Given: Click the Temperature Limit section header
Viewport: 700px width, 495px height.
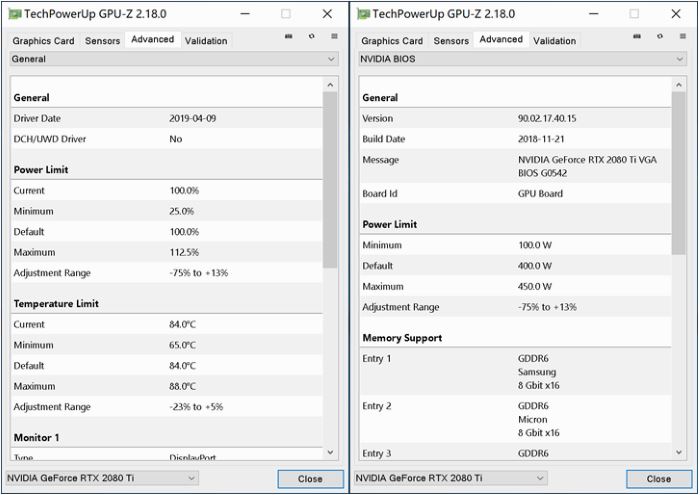Looking at the screenshot, I should (56, 304).
